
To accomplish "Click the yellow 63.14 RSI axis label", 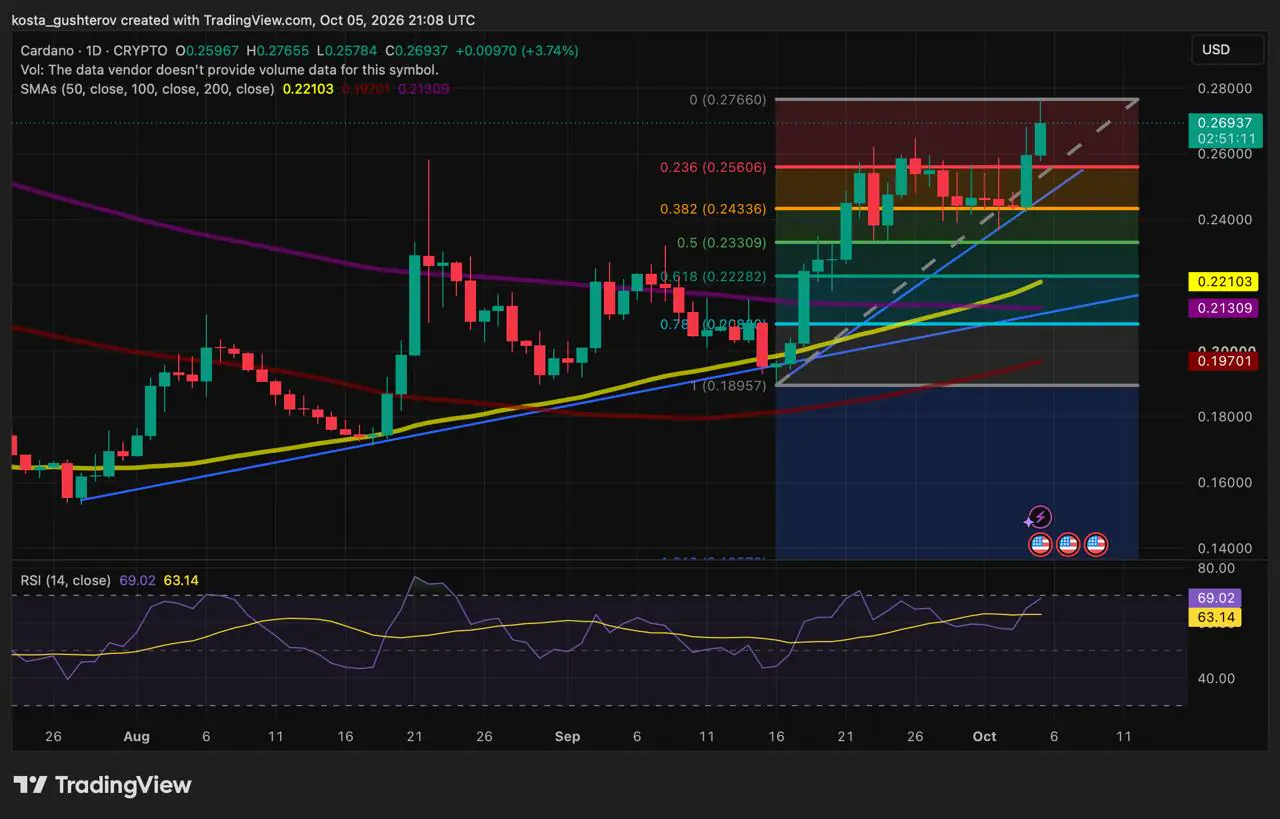I will click(1215, 618).
